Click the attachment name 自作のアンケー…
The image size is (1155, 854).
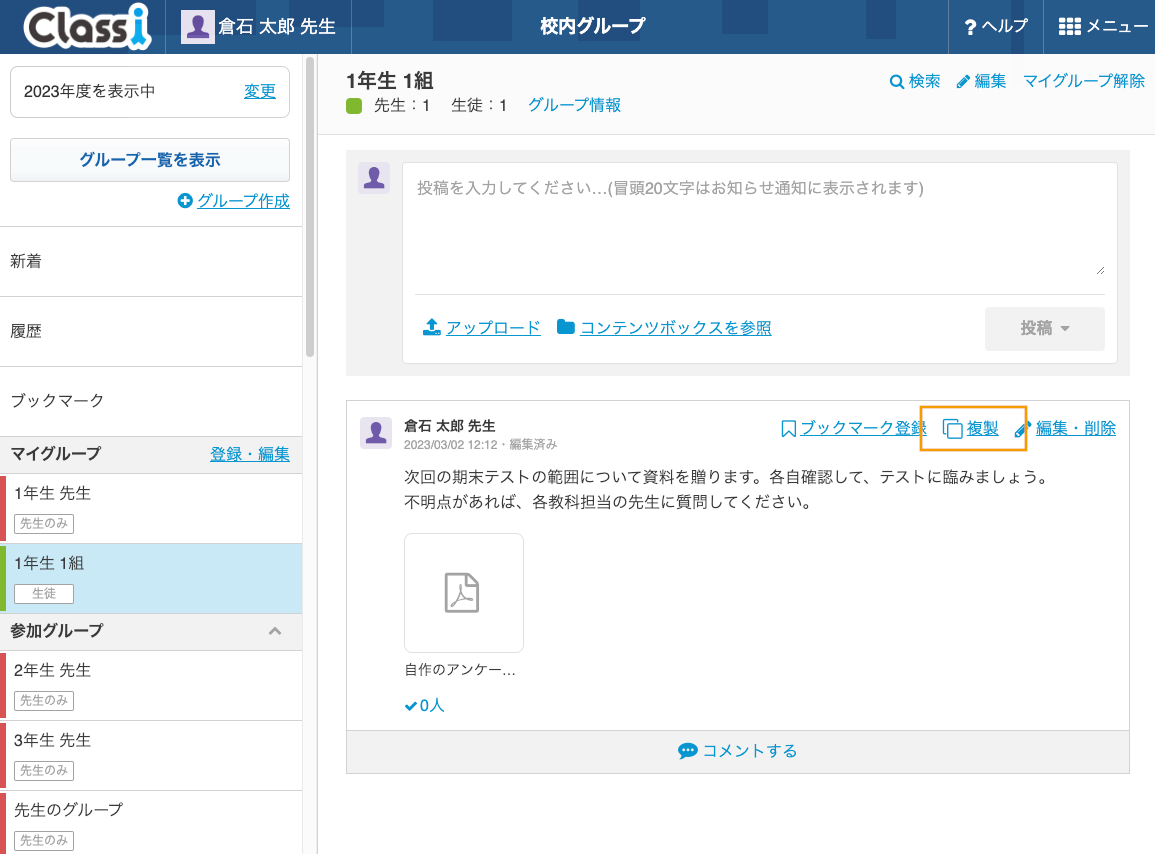point(460,670)
